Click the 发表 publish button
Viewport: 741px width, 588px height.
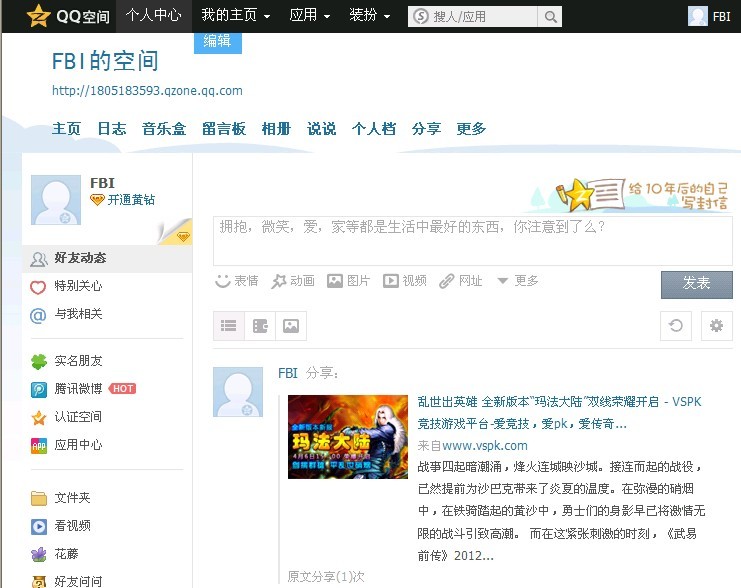tap(697, 285)
